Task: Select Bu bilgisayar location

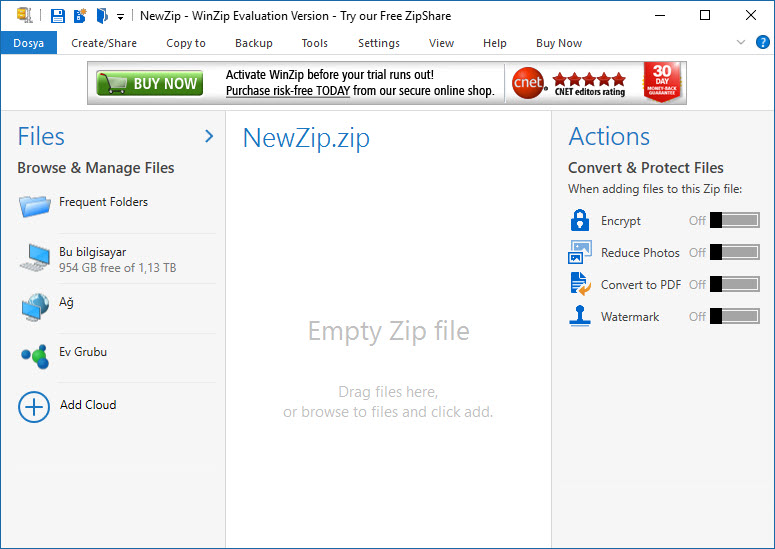Action: coord(117,259)
